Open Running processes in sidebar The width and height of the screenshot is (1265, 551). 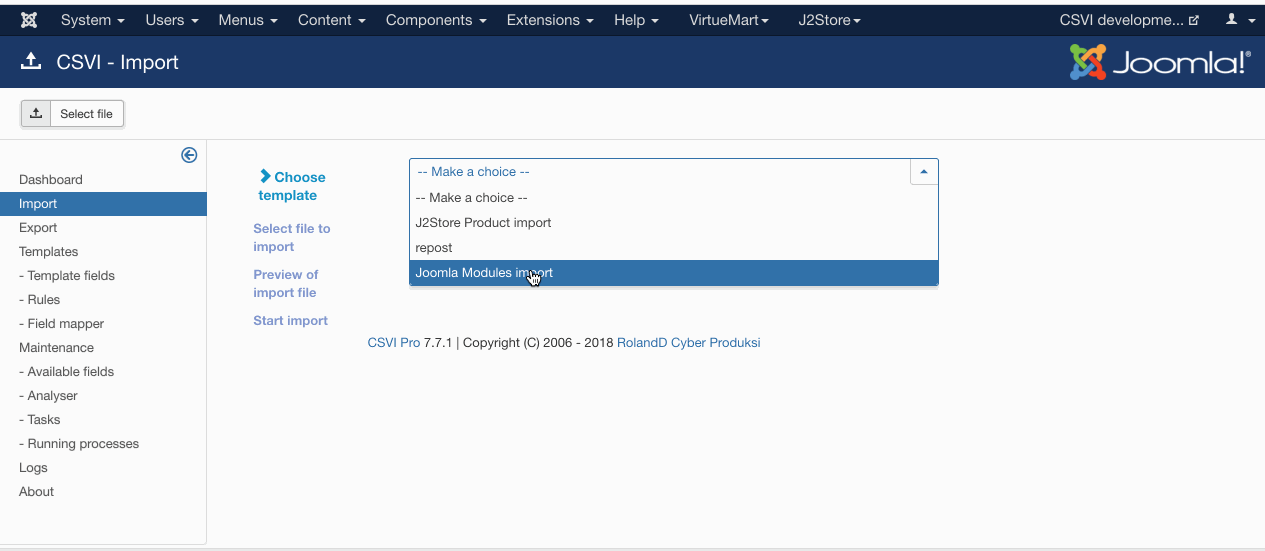(x=79, y=444)
